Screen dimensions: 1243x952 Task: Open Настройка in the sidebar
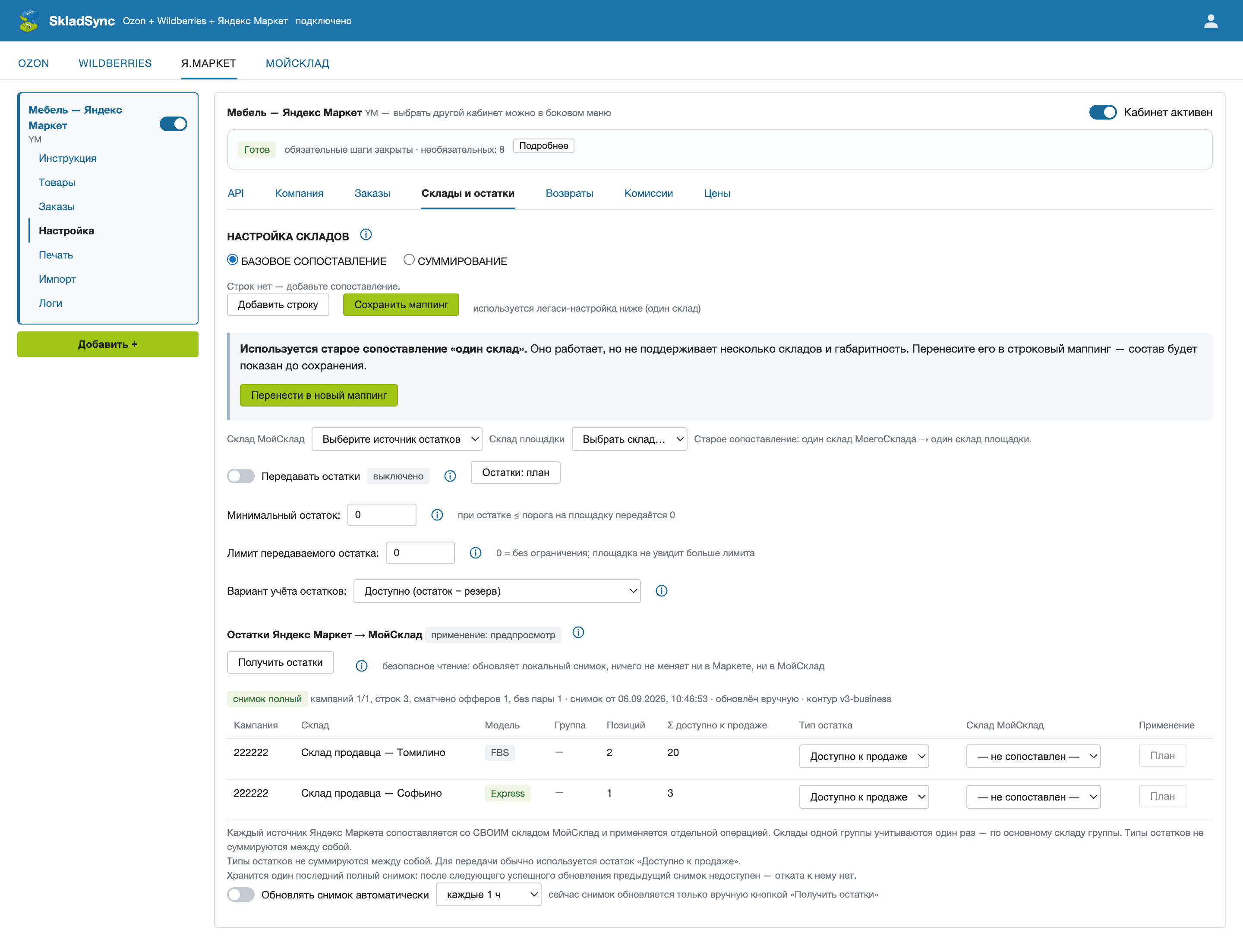point(66,230)
